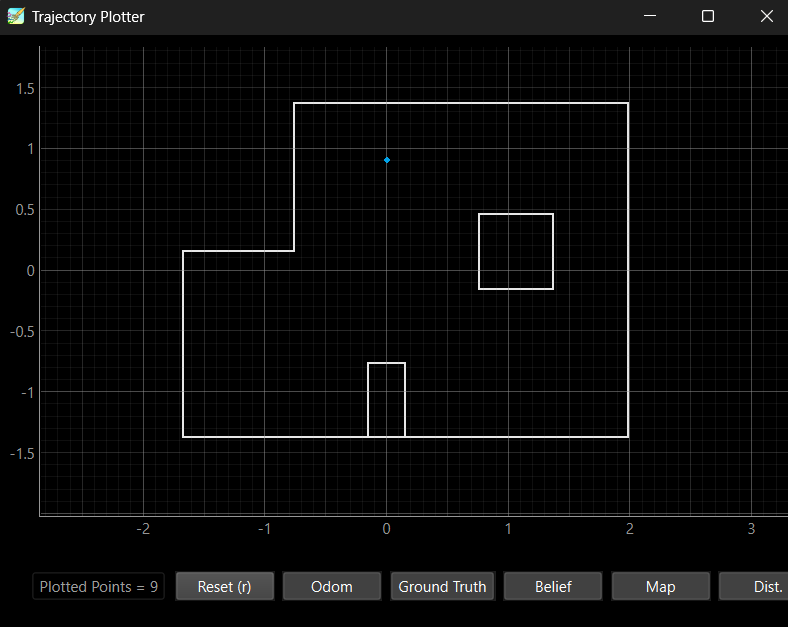Click the x-axis label -2
This screenshot has width=788, height=627.
(143, 529)
